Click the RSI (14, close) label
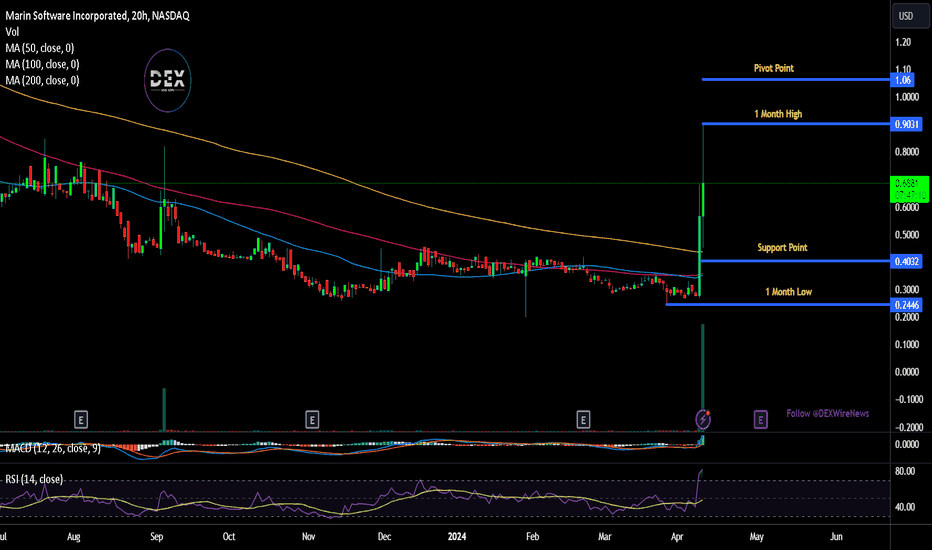The width and height of the screenshot is (932, 550). 34,479
